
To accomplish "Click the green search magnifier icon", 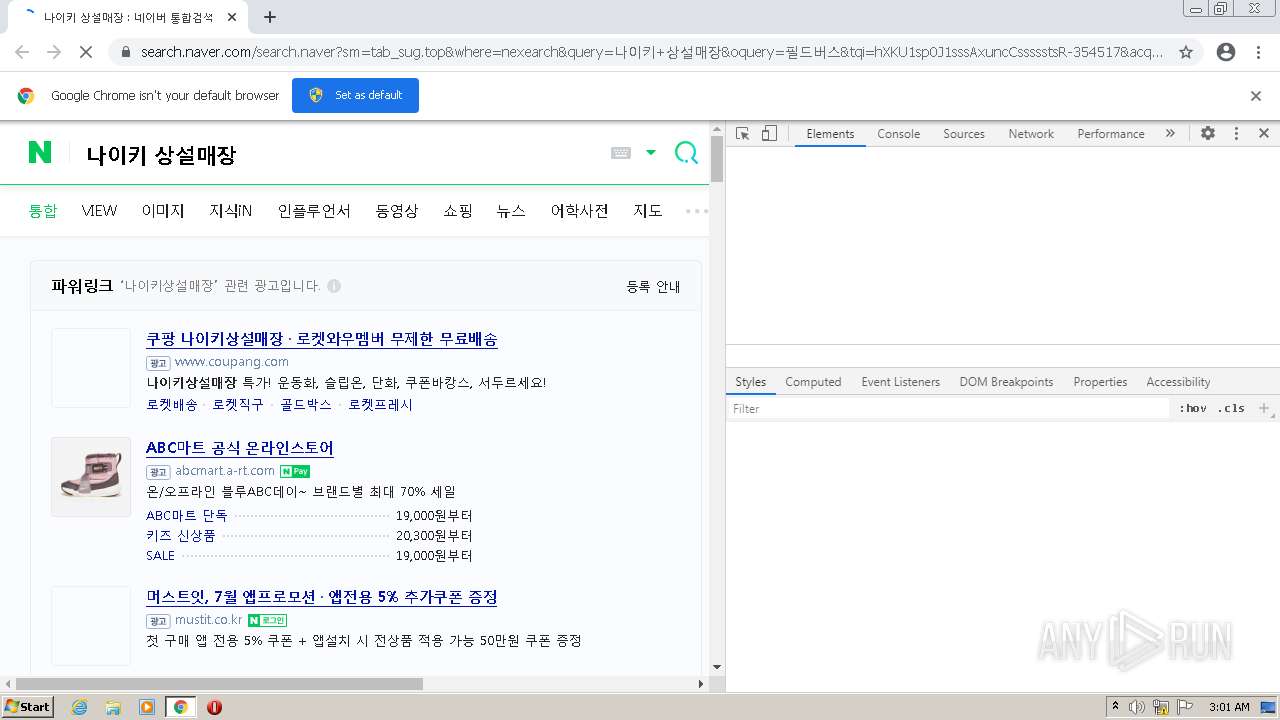I will click(686, 152).
